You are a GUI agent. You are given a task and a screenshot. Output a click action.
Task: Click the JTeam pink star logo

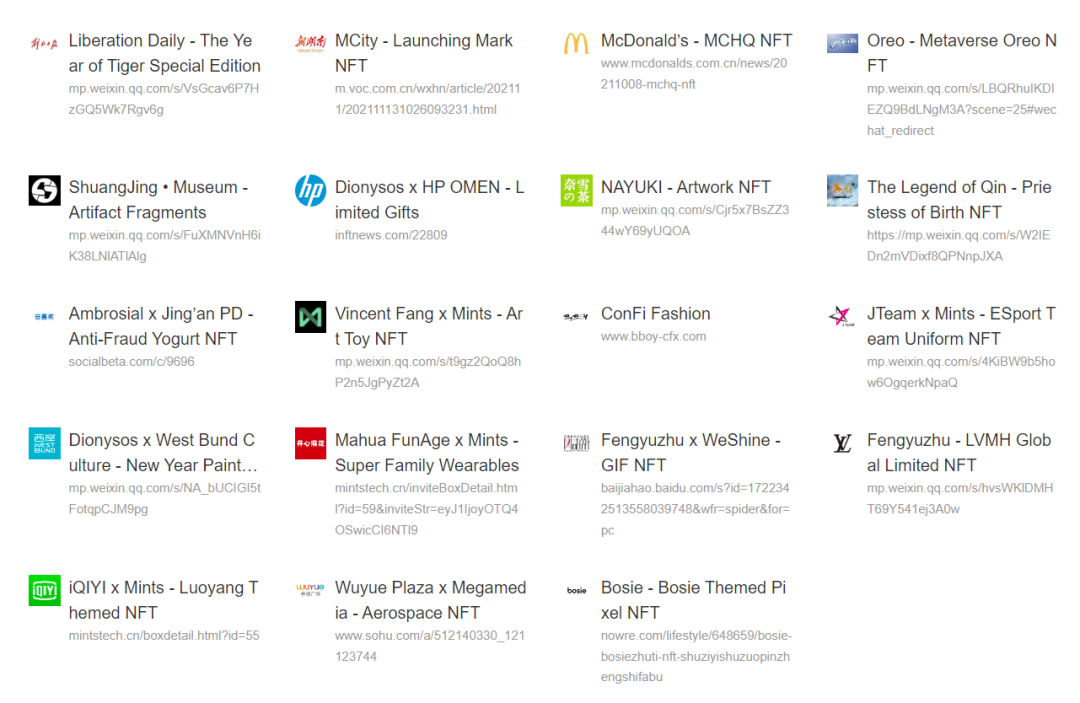pos(842,317)
